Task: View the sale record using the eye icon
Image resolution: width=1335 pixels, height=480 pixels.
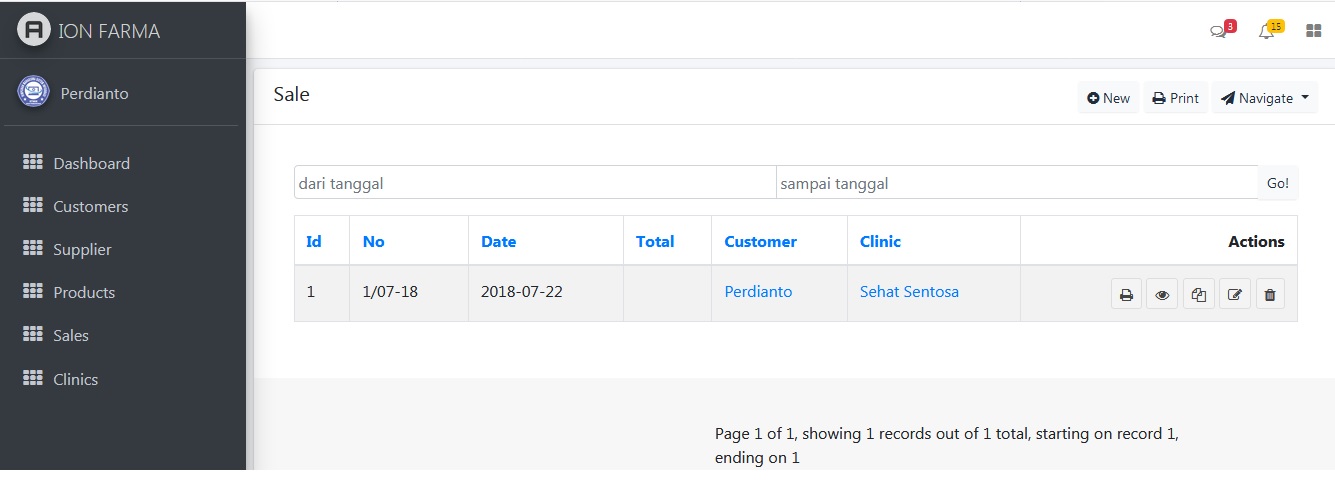Action: pos(1162,295)
